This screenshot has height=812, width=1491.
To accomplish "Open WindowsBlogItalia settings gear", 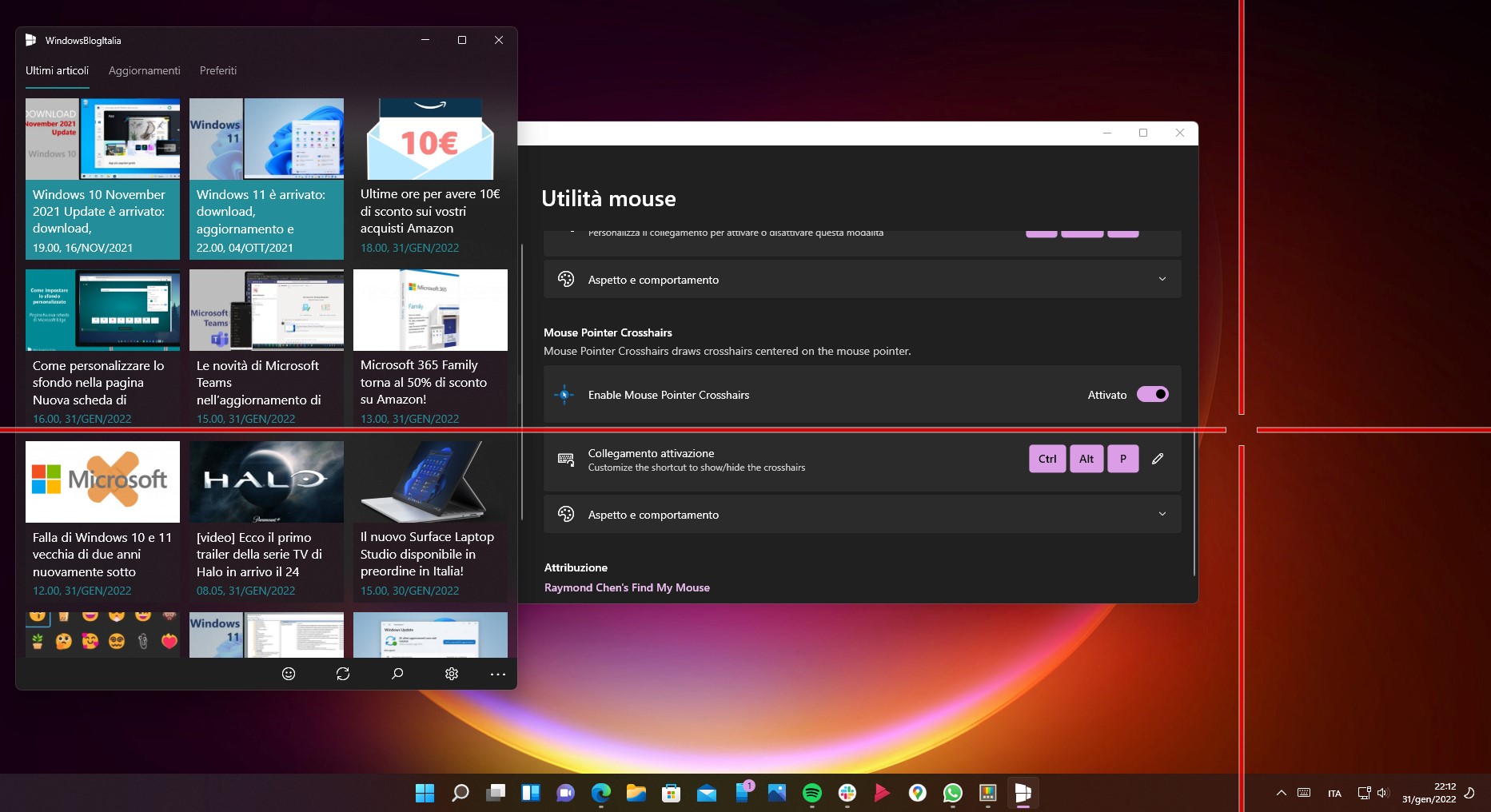I will pos(452,674).
